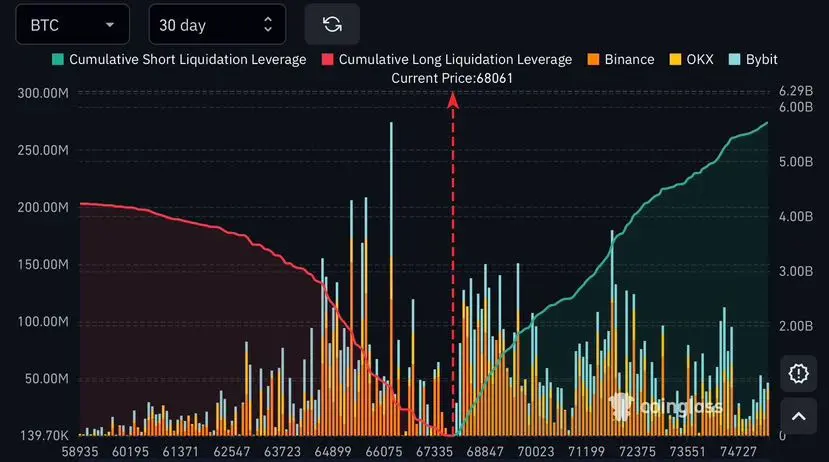Click the 139.70K left axis label

pos(44,436)
